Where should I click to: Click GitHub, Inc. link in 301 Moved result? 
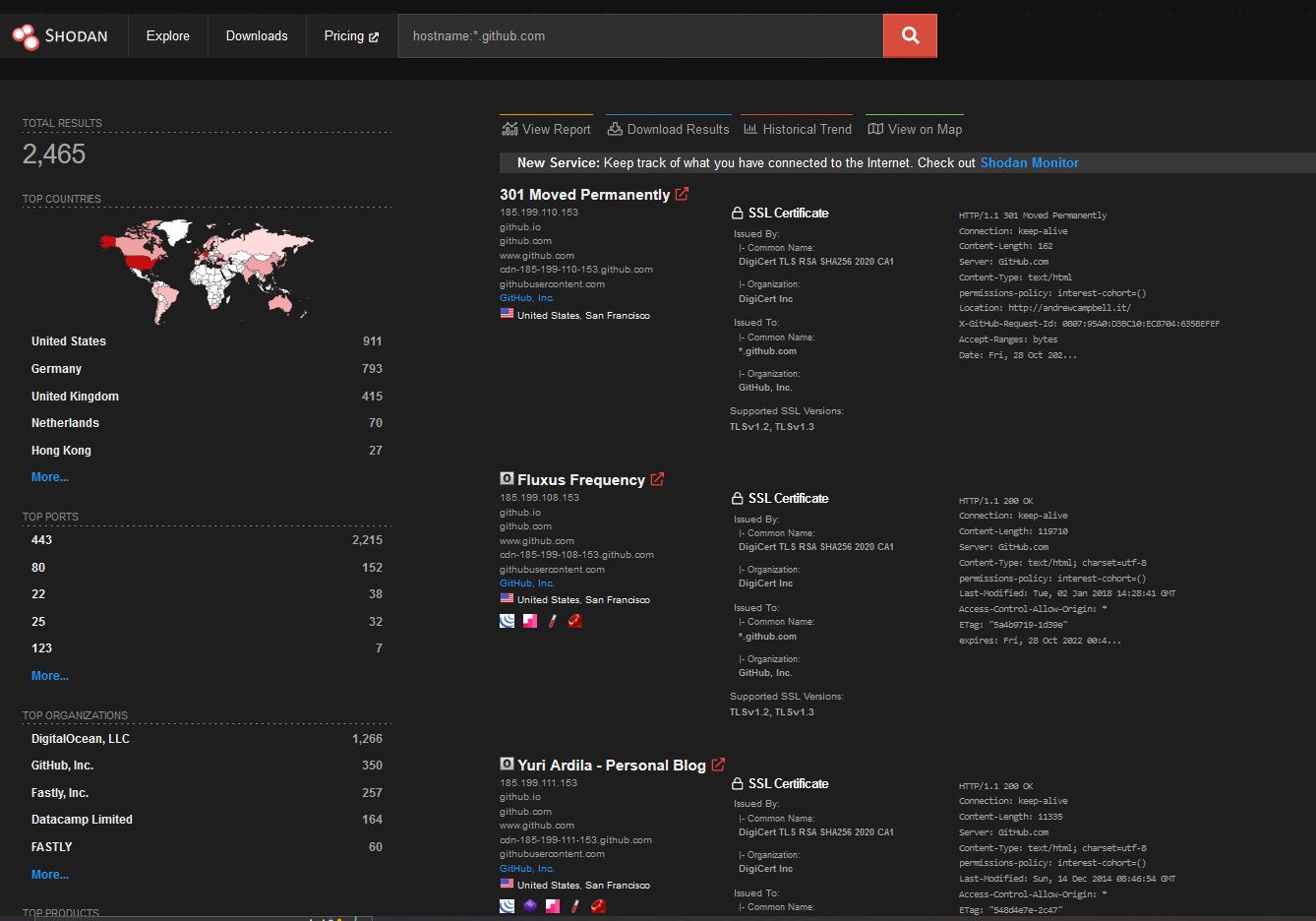coord(526,298)
